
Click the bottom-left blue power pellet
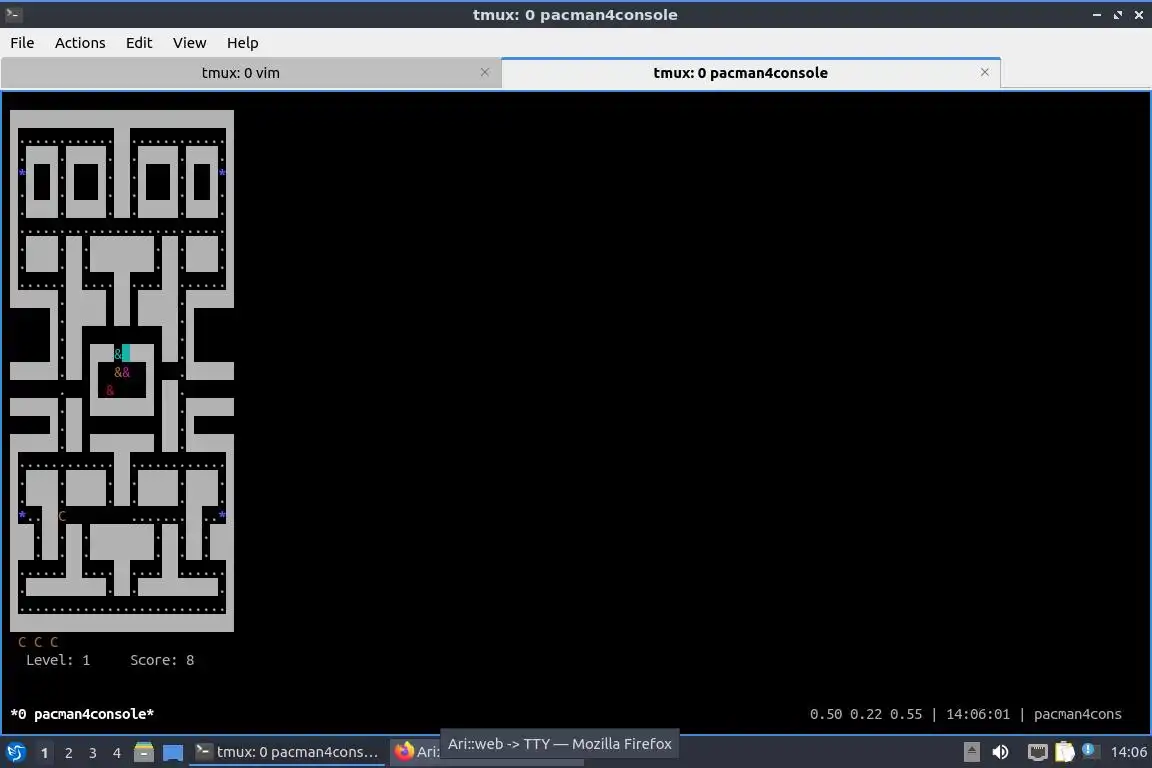pyautogui.click(x=22, y=515)
